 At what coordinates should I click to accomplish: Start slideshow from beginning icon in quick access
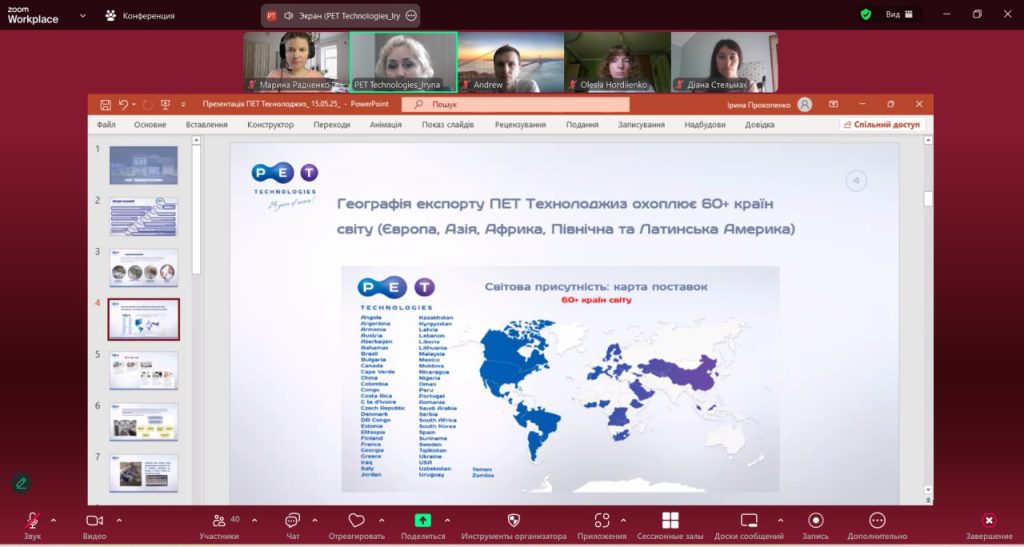point(165,104)
